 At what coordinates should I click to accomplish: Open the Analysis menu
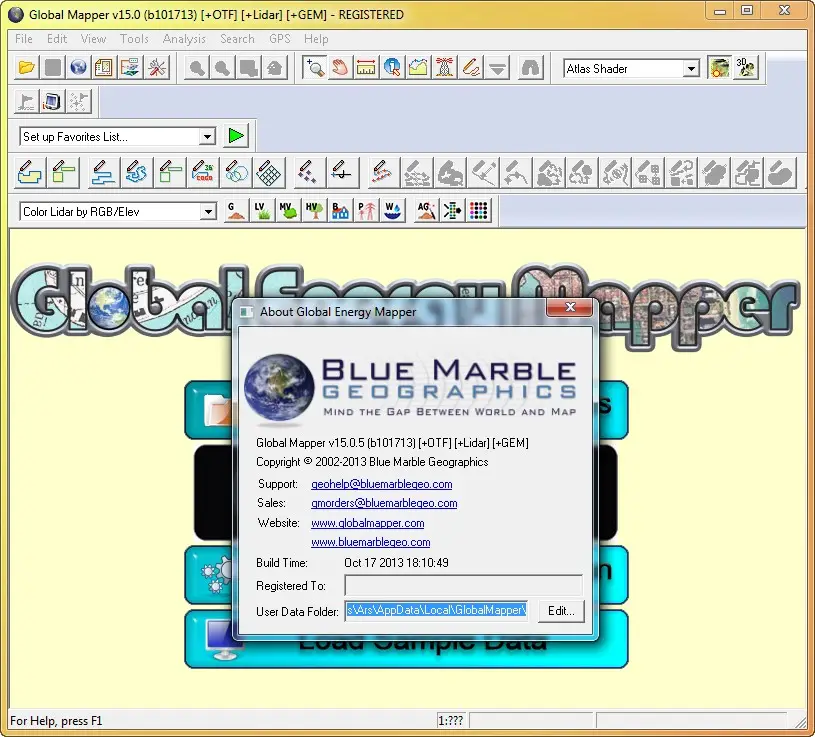(184, 39)
